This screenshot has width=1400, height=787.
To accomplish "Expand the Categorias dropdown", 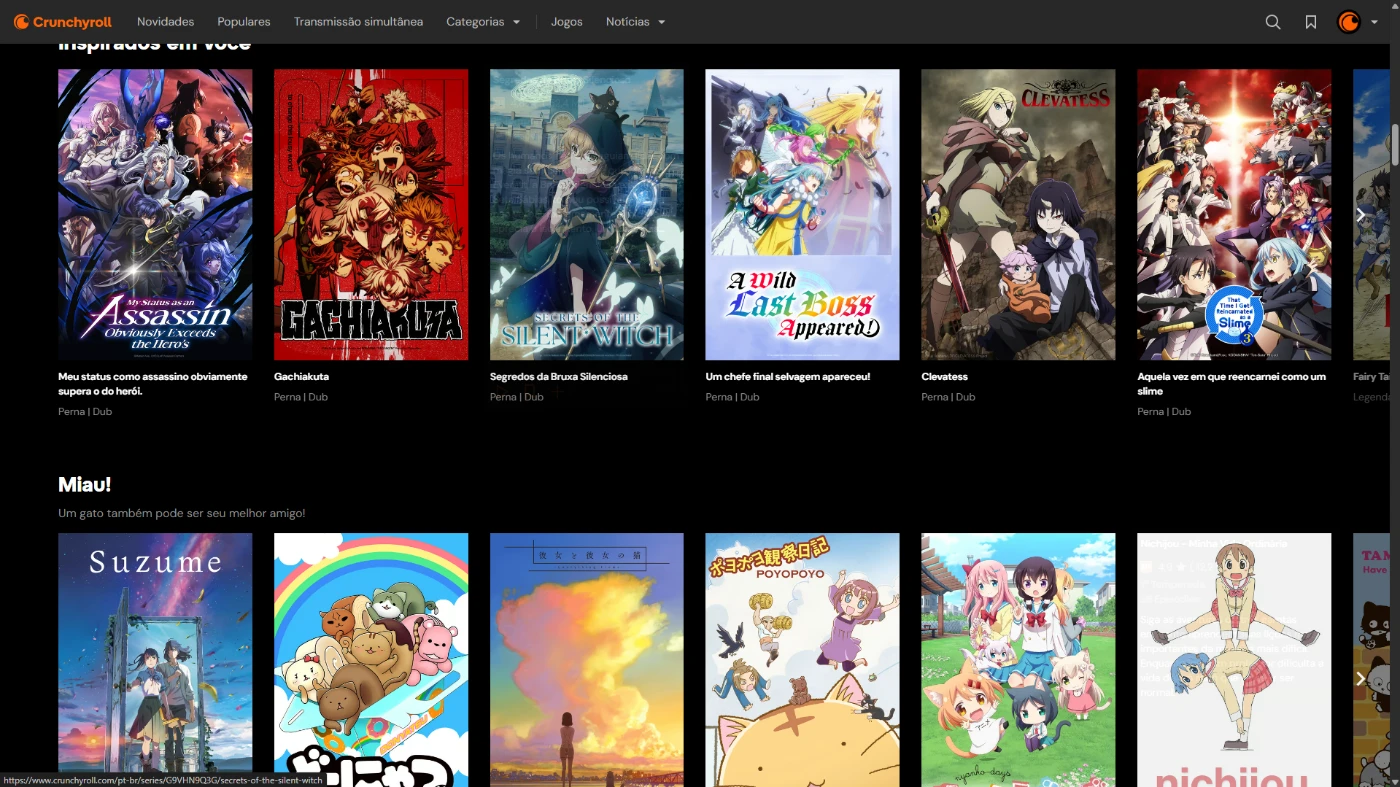I will (483, 22).
